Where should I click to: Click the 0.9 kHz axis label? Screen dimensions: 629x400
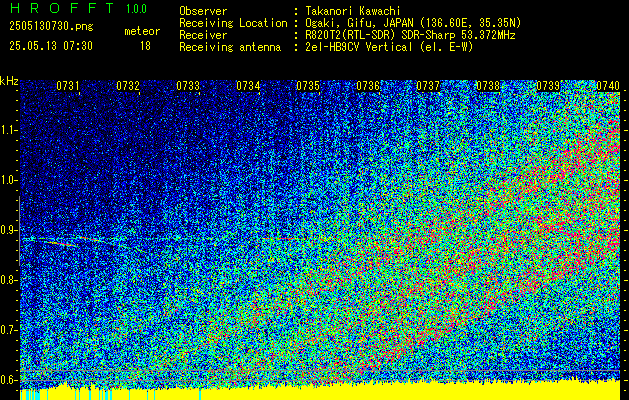coord(8,230)
